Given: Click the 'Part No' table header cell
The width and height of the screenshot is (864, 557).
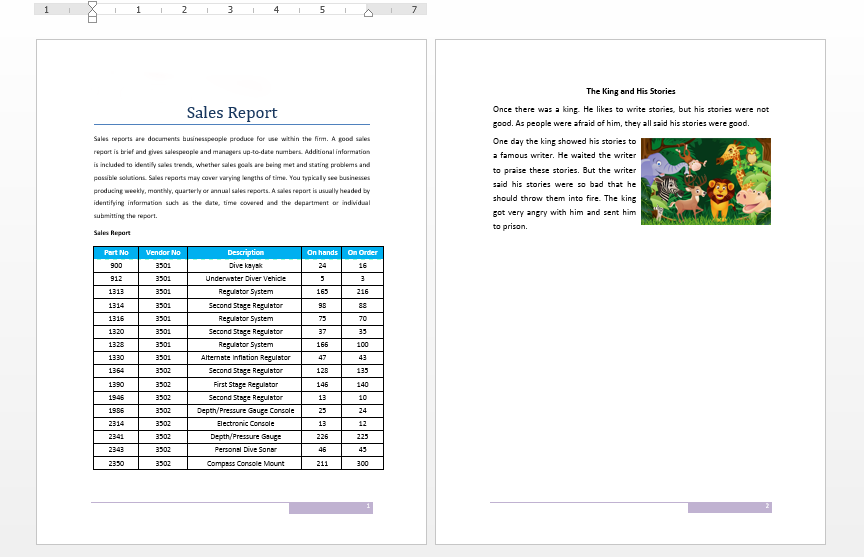Looking at the screenshot, I should (x=116, y=252).
